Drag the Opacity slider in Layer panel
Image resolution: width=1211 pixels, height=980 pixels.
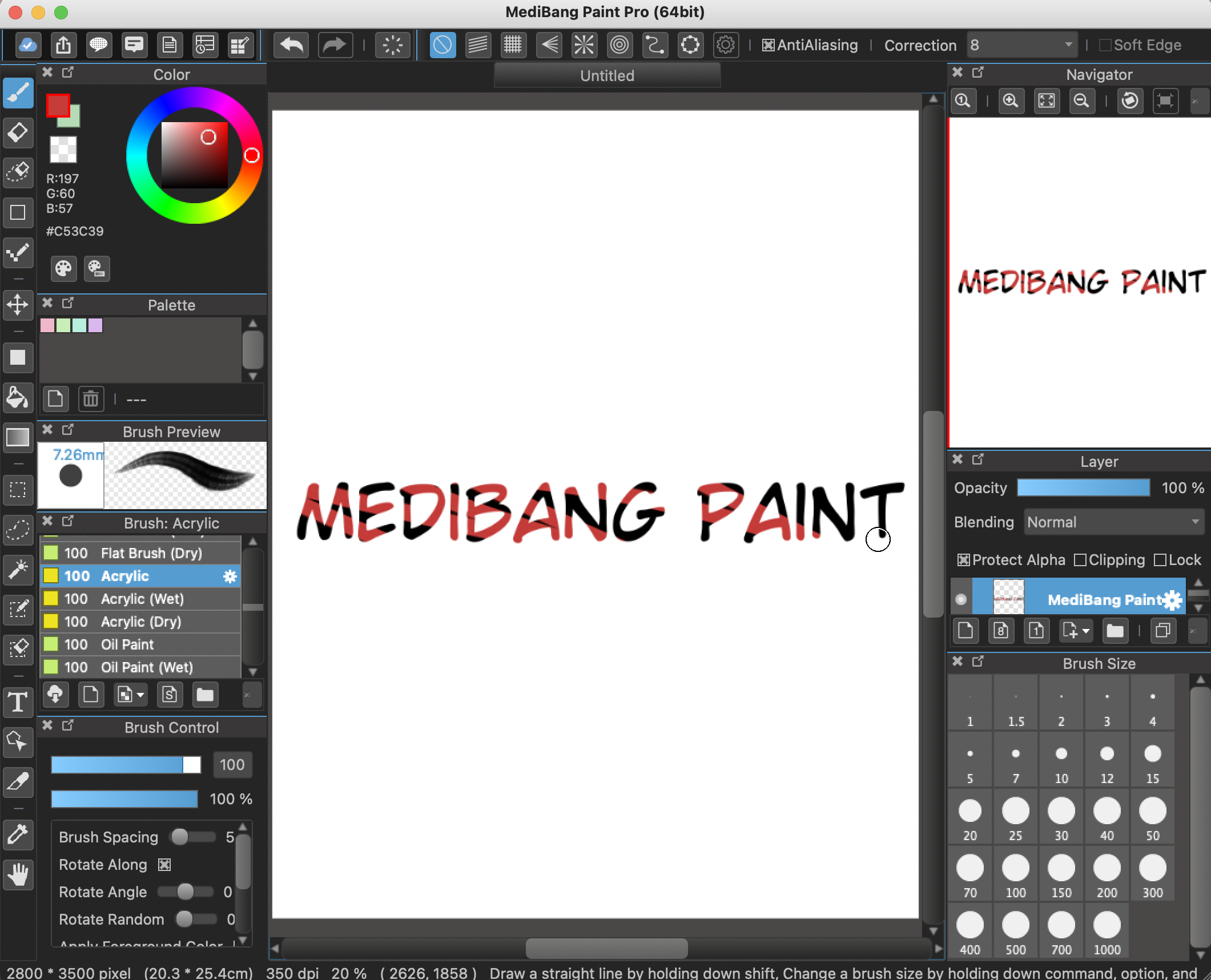(x=1084, y=489)
